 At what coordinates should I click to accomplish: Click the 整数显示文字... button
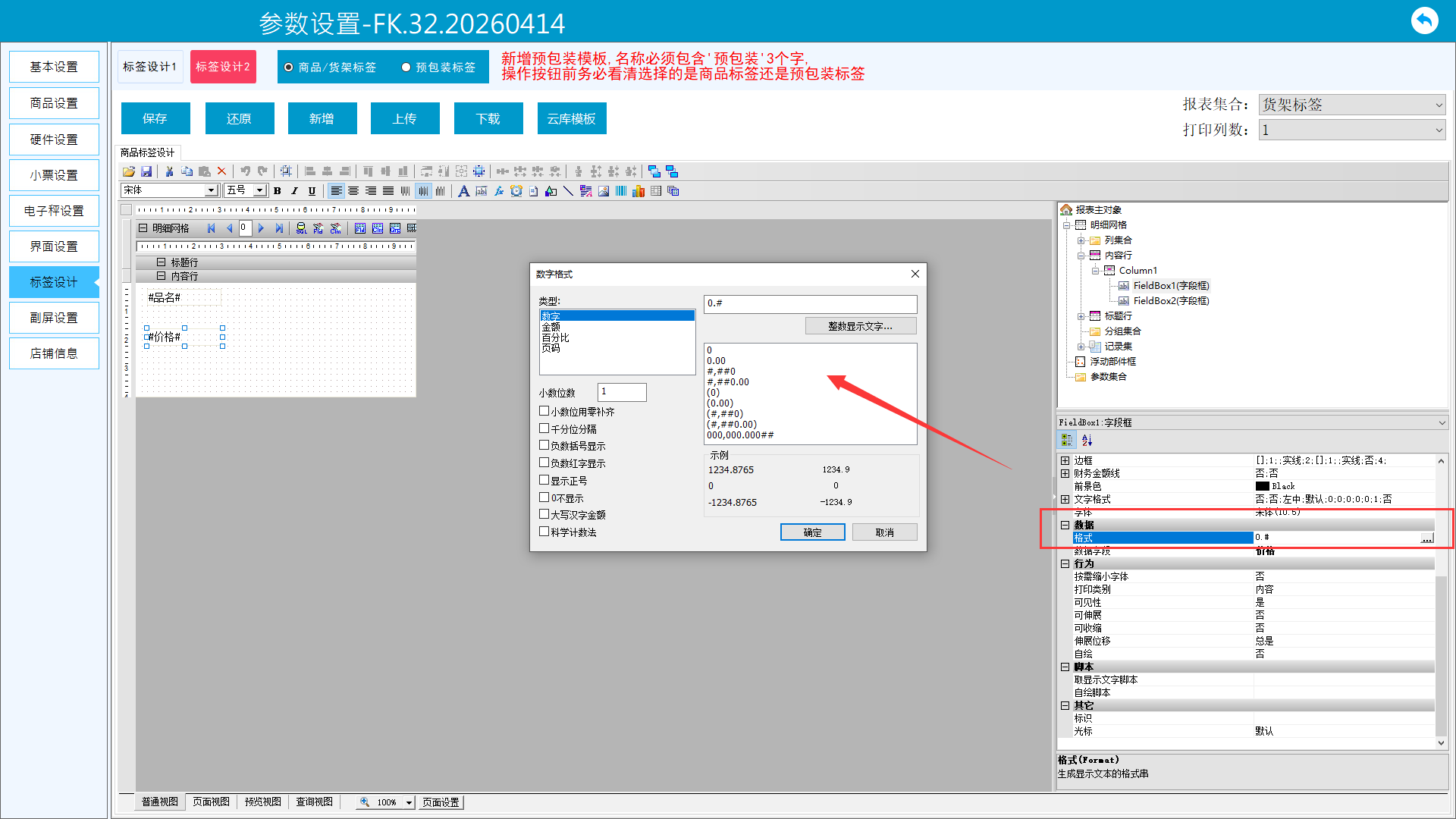pos(860,326)
